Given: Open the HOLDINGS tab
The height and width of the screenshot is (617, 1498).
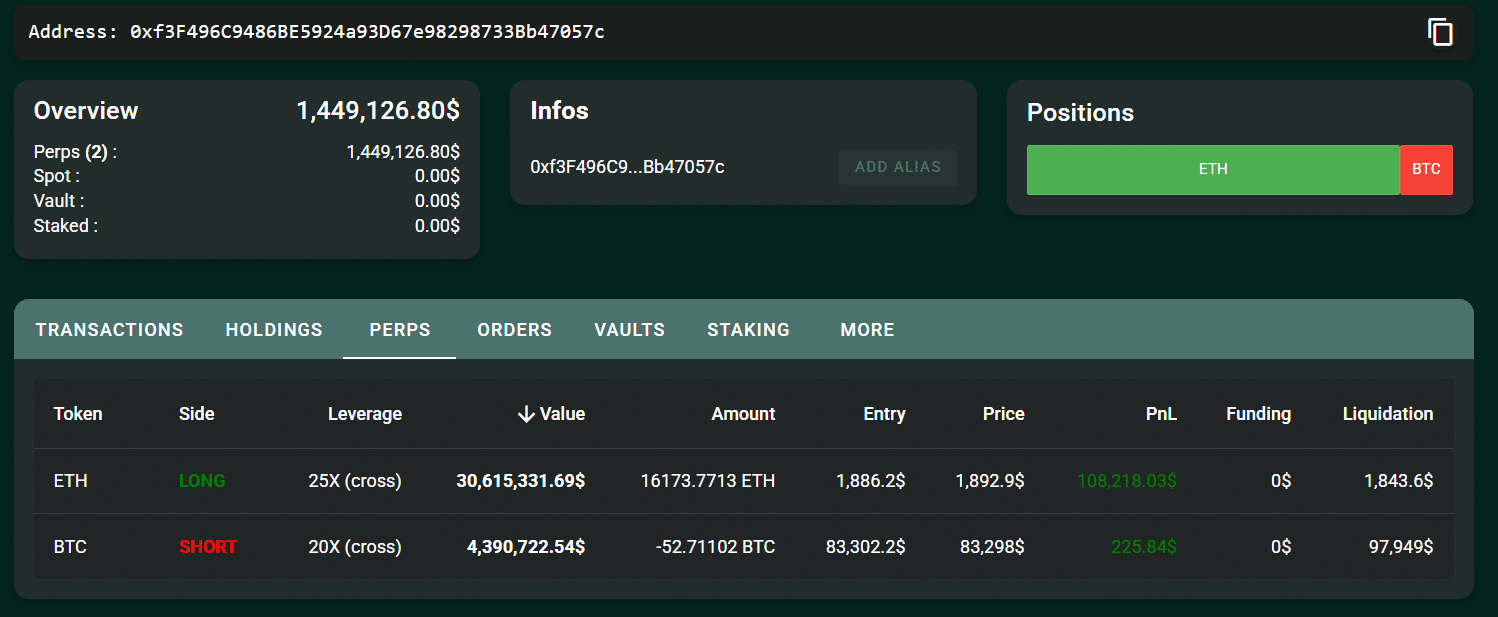Looking at the screenshot, I should [274, 330].
